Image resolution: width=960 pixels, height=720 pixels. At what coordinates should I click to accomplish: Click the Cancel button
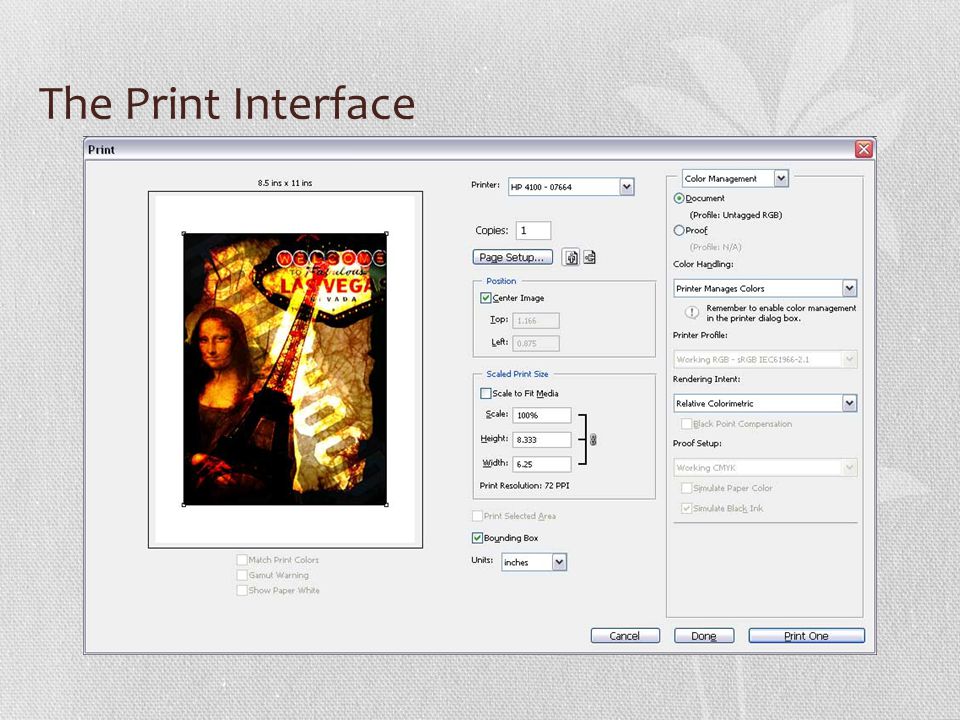[625, 636]
